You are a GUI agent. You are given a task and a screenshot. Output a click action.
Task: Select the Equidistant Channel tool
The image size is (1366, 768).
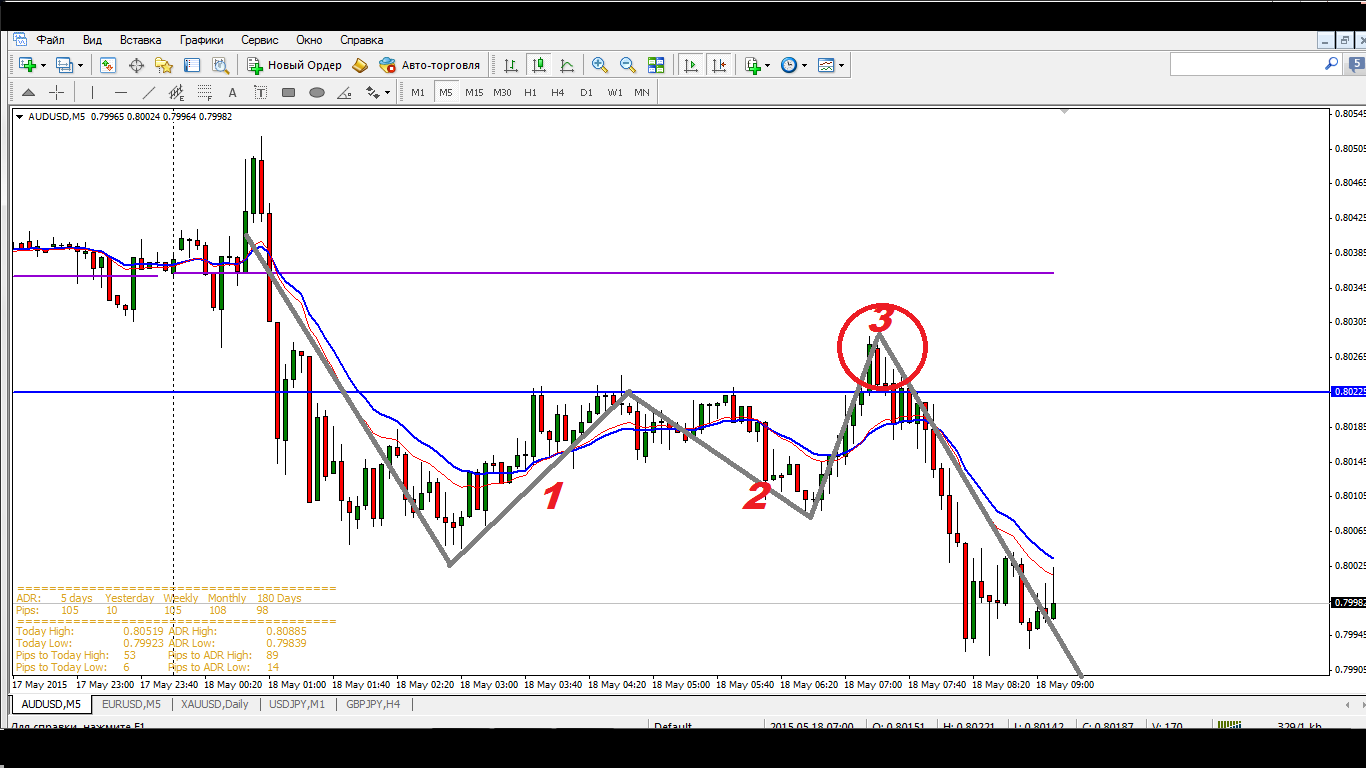[177, 93]
